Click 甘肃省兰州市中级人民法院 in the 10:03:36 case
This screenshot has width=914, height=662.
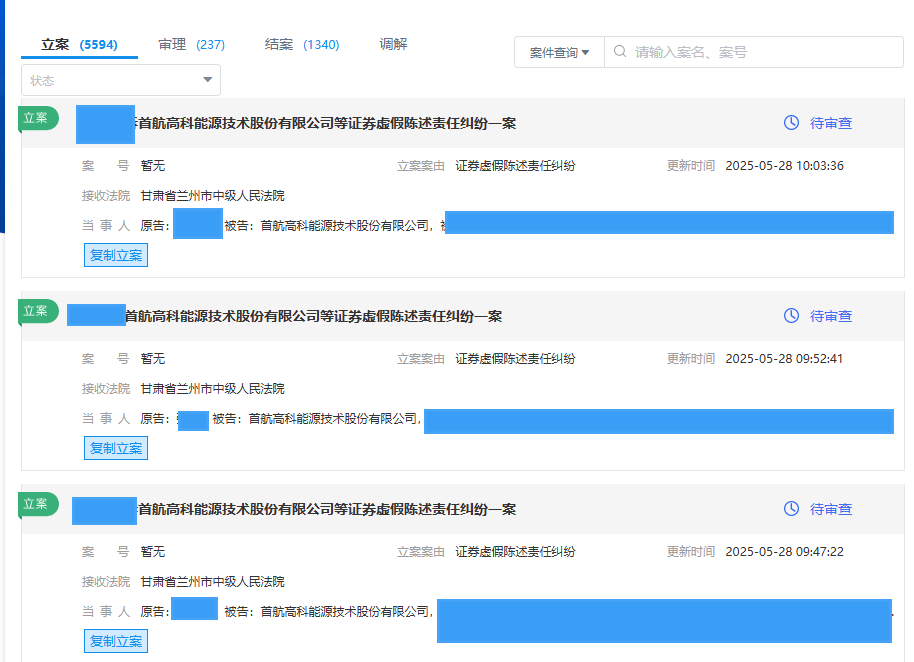pos(213,196)
